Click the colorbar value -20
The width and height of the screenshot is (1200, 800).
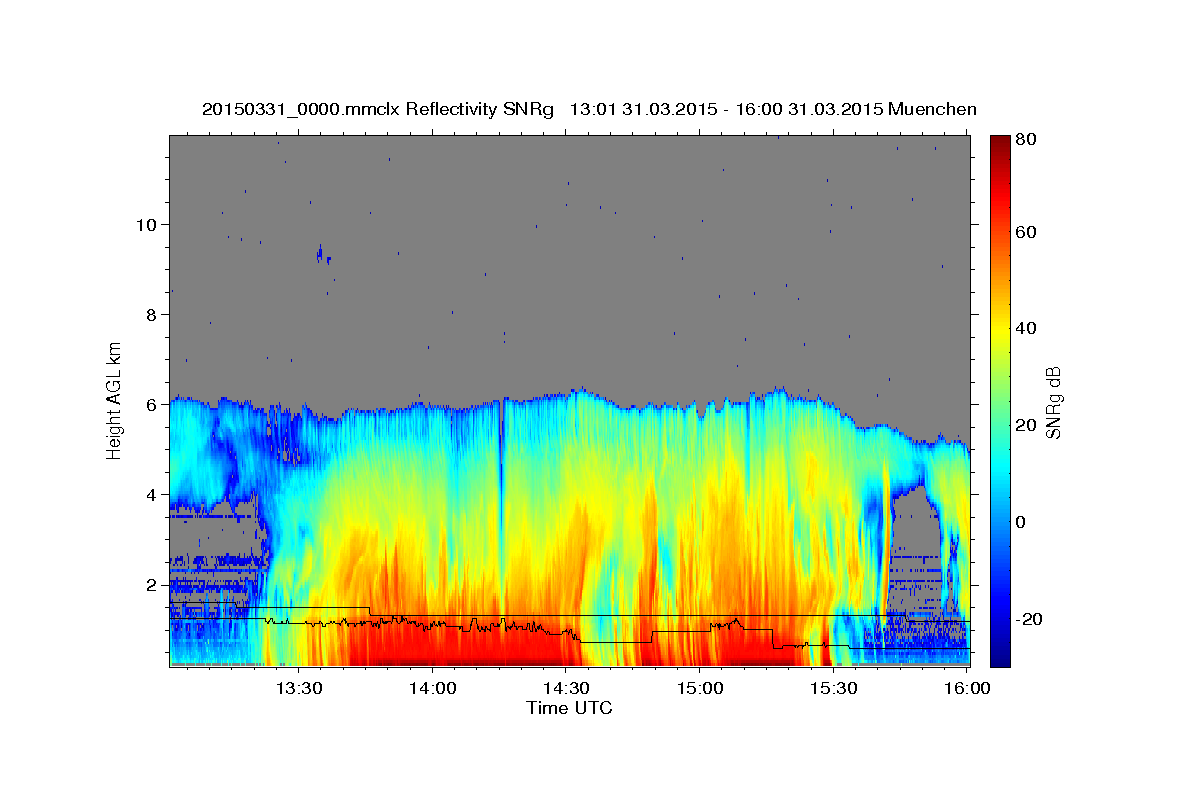pyautogui.click(x=1027, y=619)
